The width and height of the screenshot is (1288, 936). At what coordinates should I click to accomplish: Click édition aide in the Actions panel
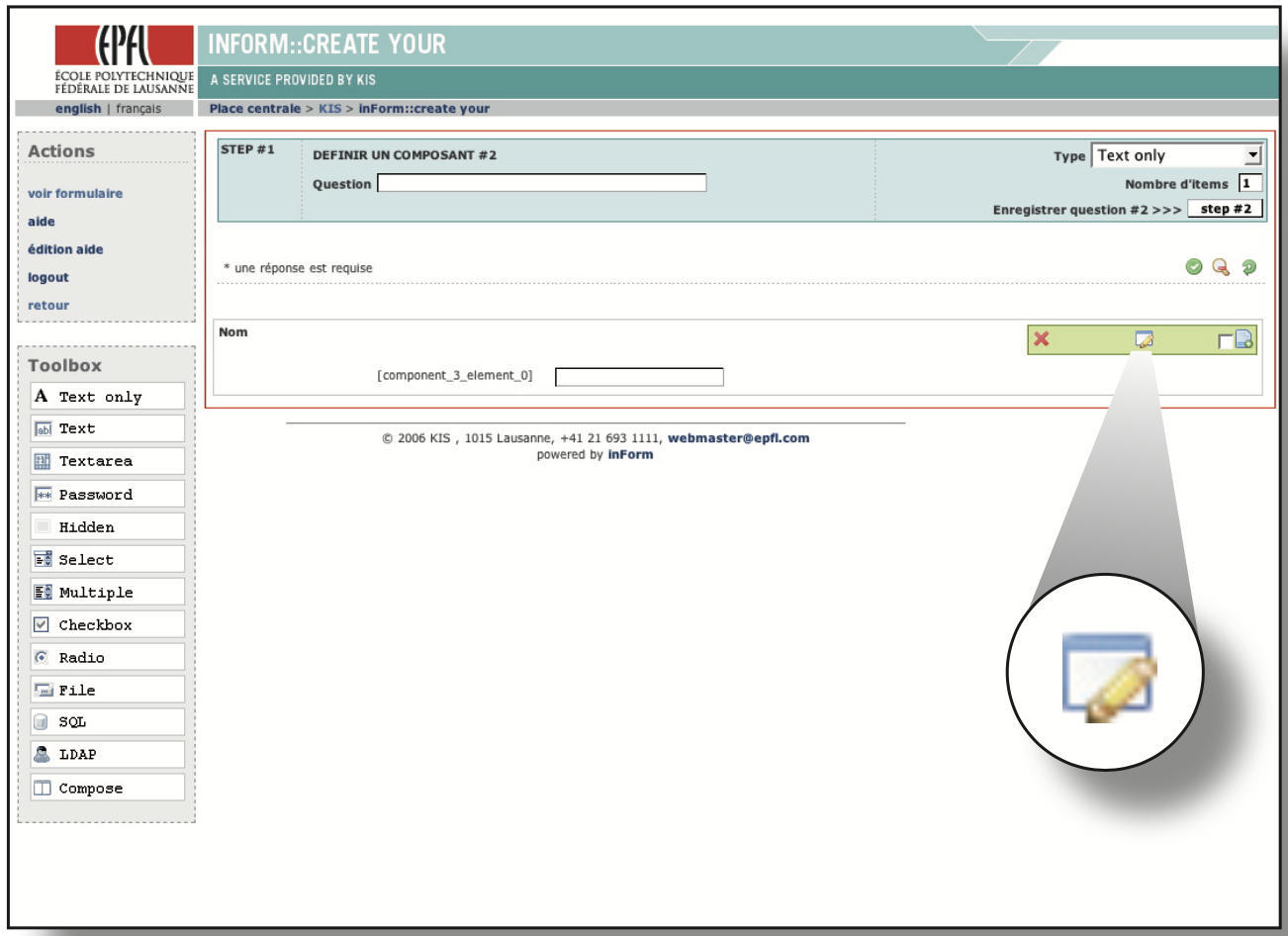65,249
